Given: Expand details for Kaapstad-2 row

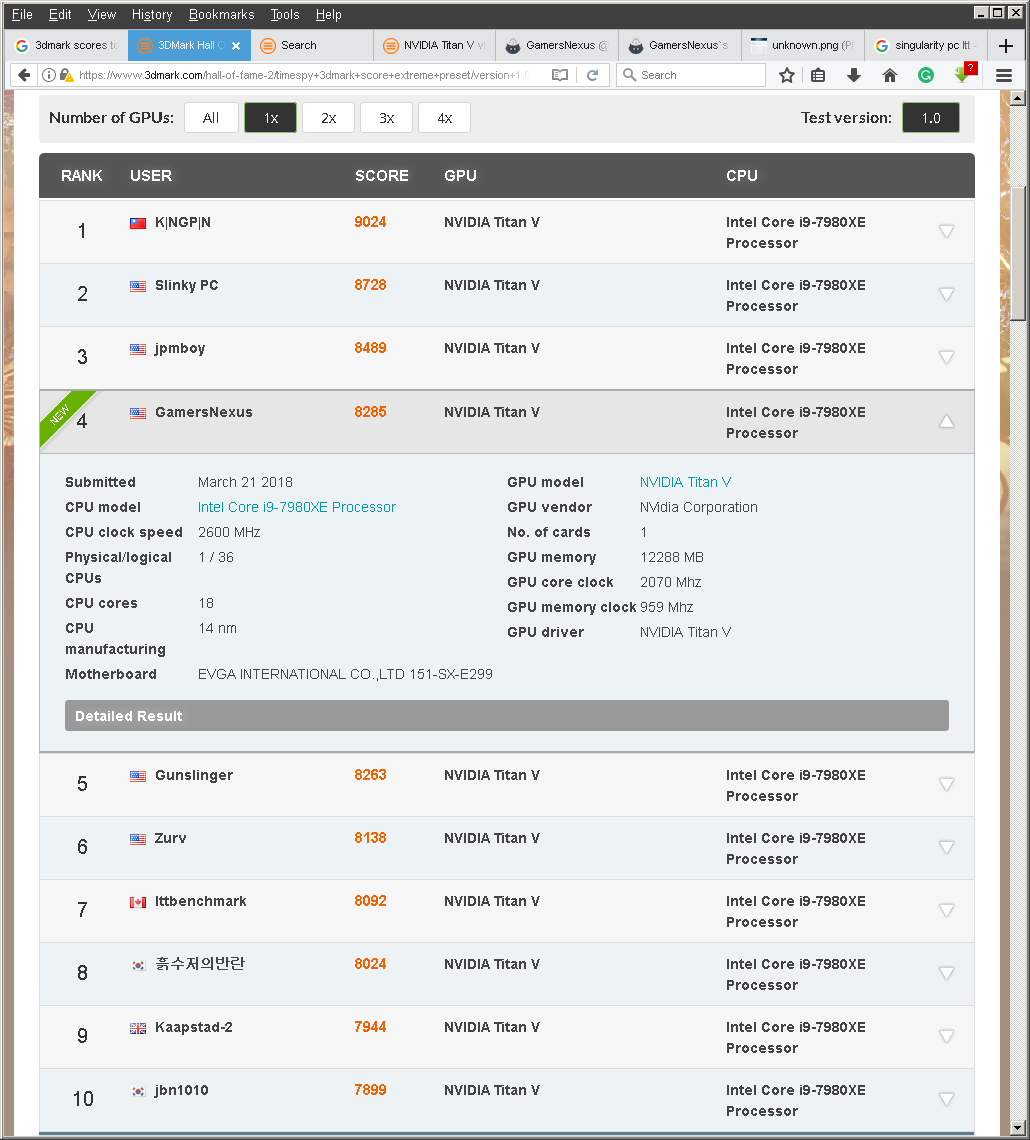Looking at the screenshot, I should [x=946, y=1036].
